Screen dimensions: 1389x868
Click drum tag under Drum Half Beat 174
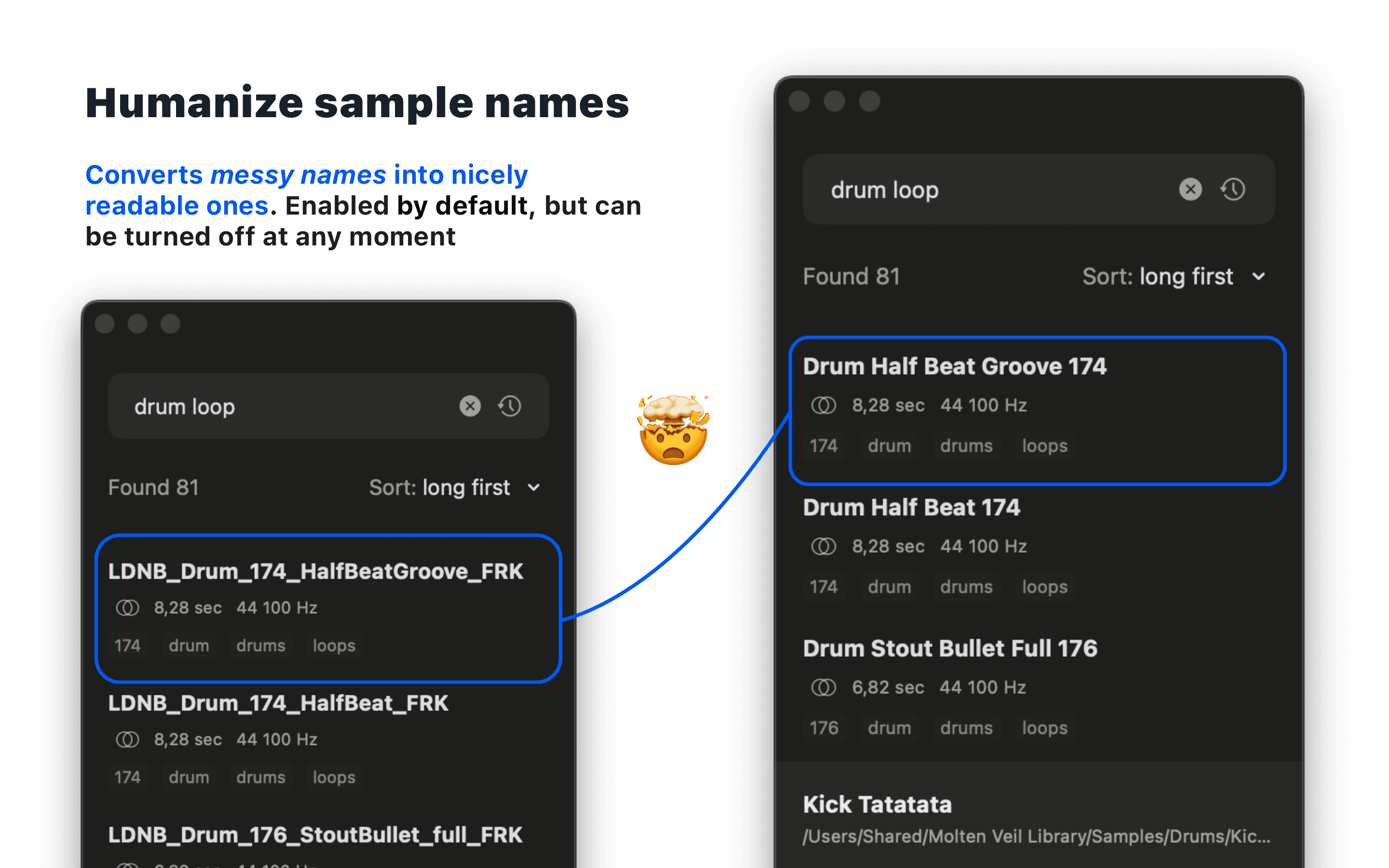click(x=889, y=587)
